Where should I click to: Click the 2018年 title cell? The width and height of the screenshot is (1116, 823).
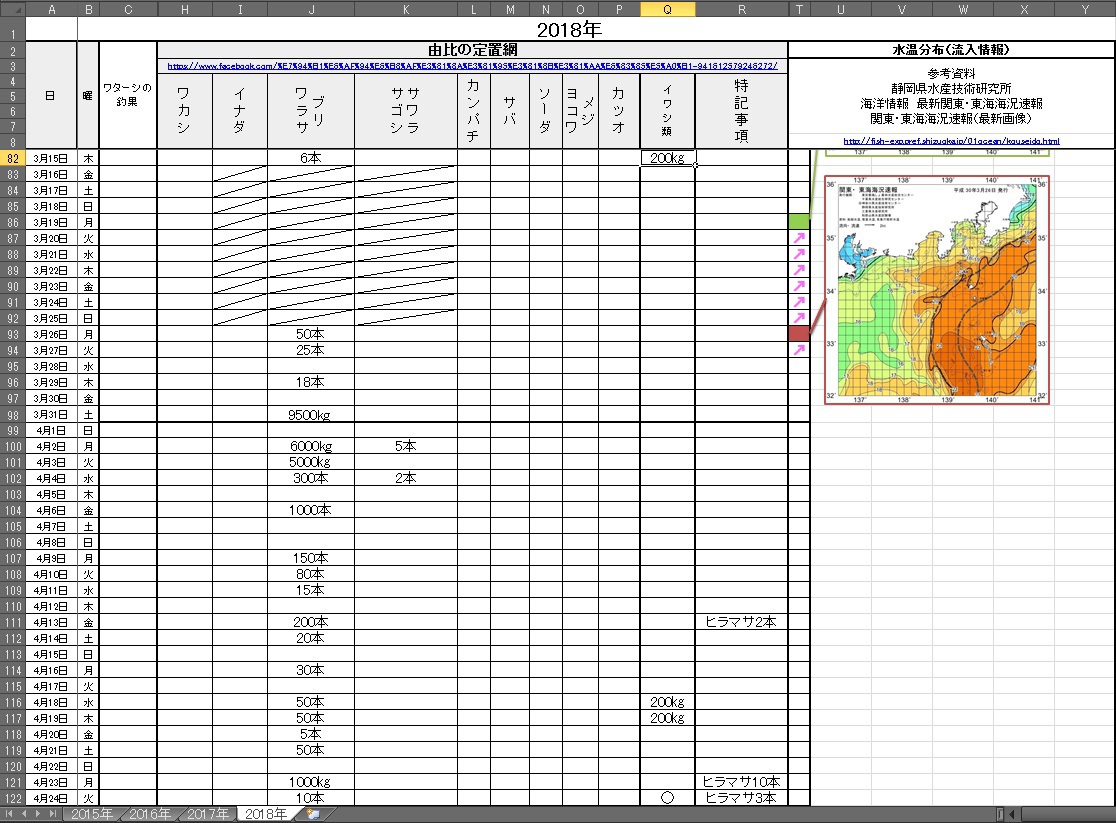coord(569,29)
